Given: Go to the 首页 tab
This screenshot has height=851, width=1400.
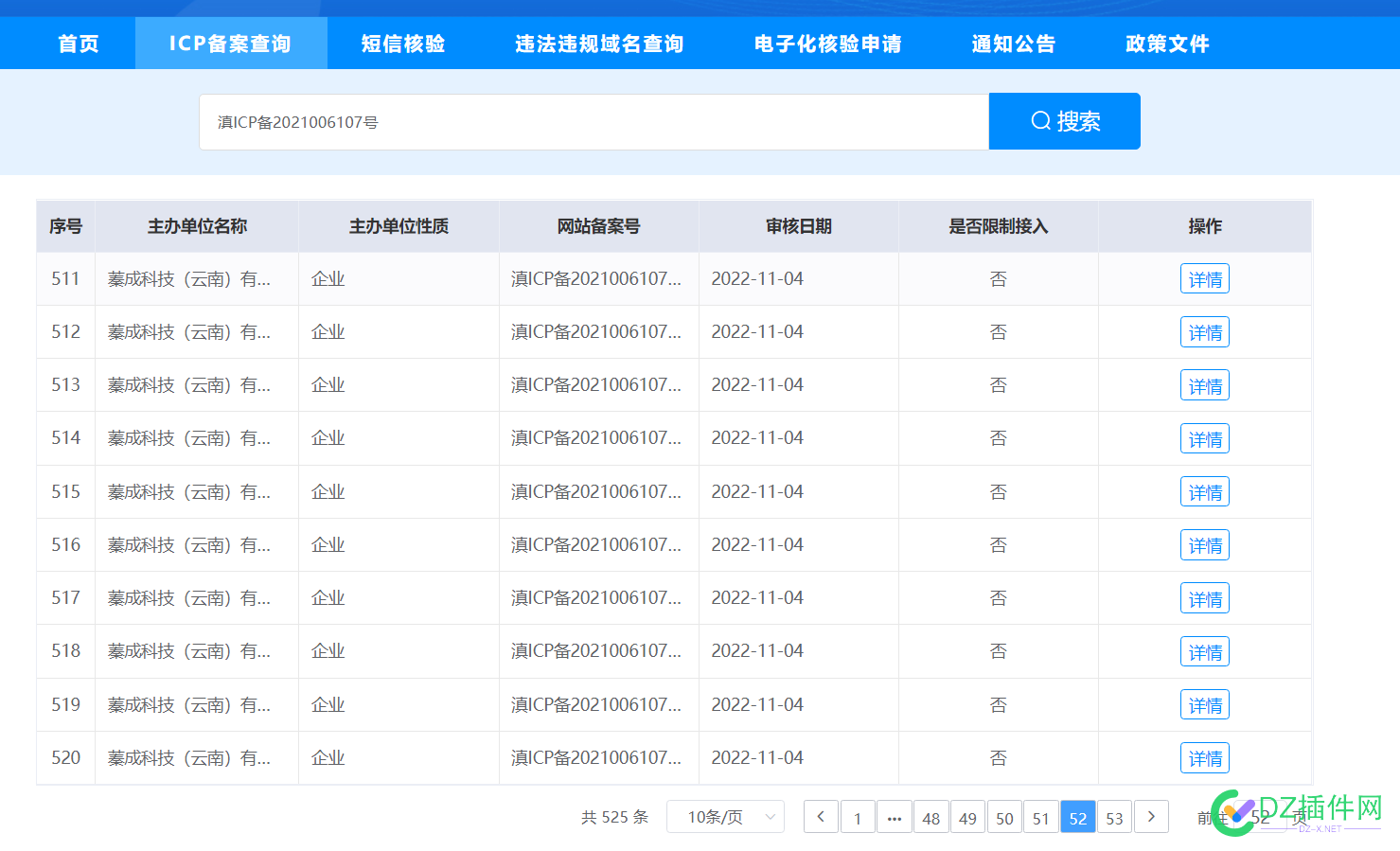Looking at the screenshot, I should point(78,44).
